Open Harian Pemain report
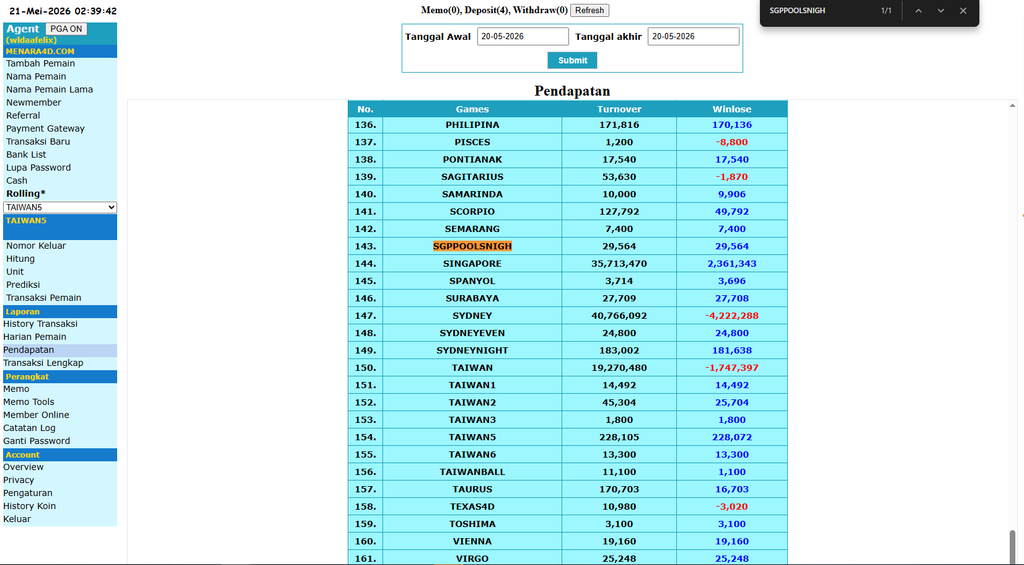Viewport: 1024px width, 565px height. 35,337
